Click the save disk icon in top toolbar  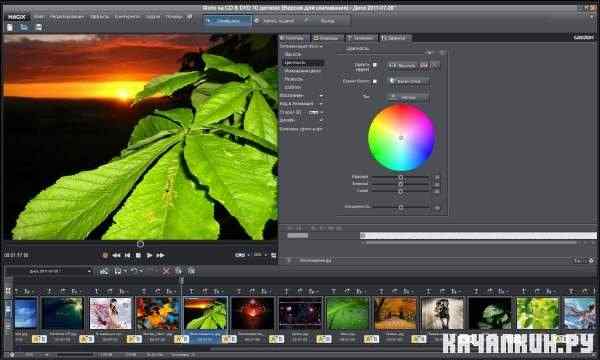coord(38,28)
